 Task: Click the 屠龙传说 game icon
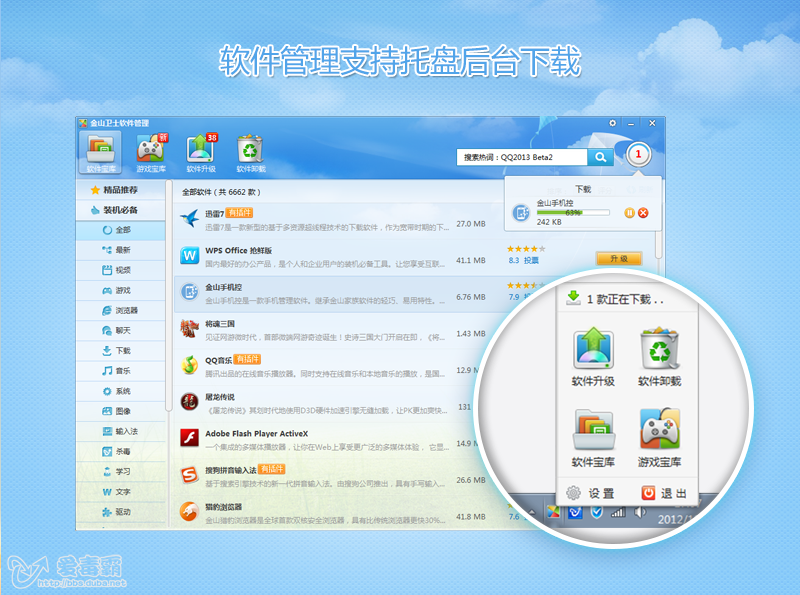(x=189, y=402)
